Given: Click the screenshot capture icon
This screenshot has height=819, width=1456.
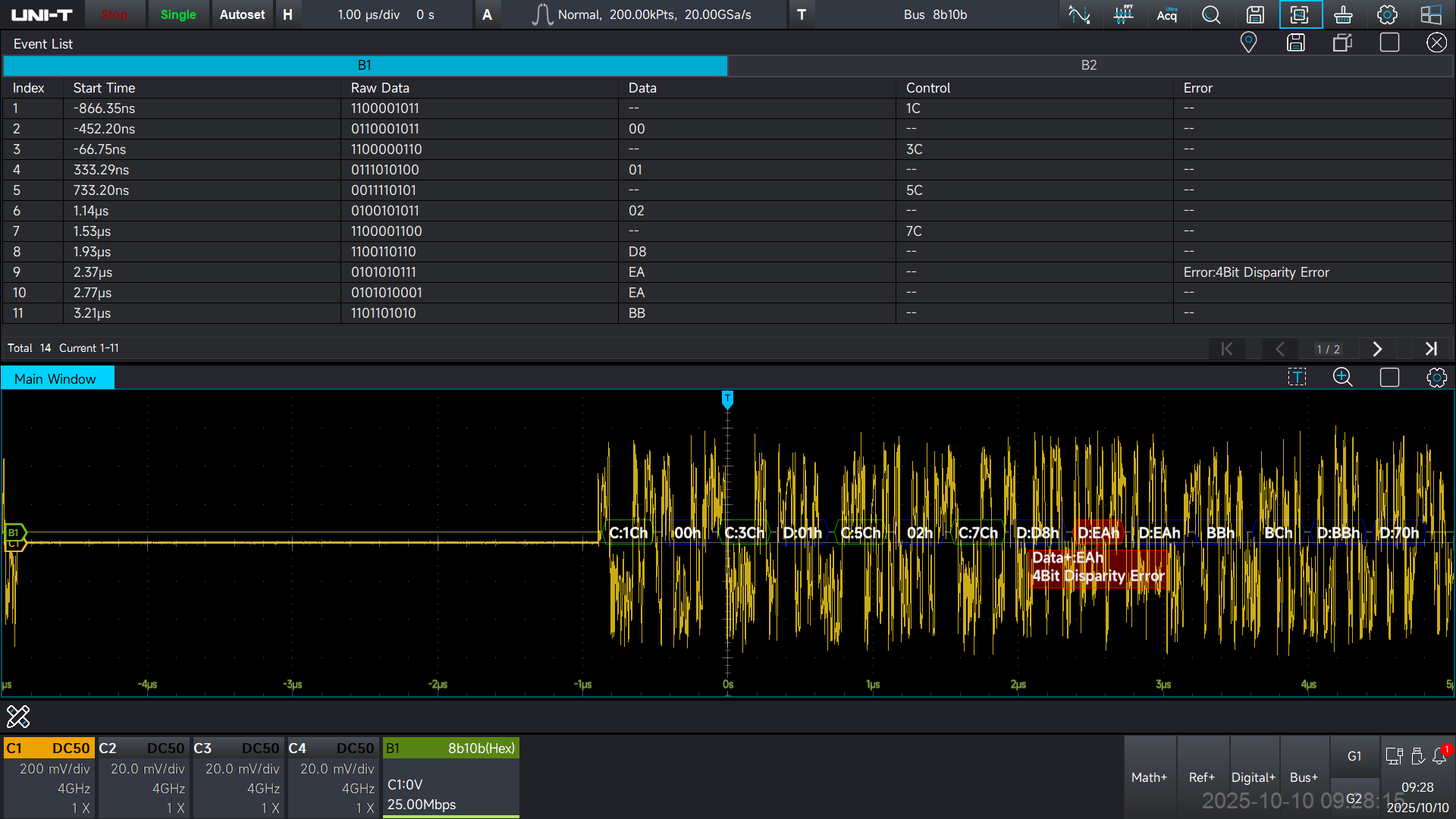Looking at the screenshot, I should 1300,14.
